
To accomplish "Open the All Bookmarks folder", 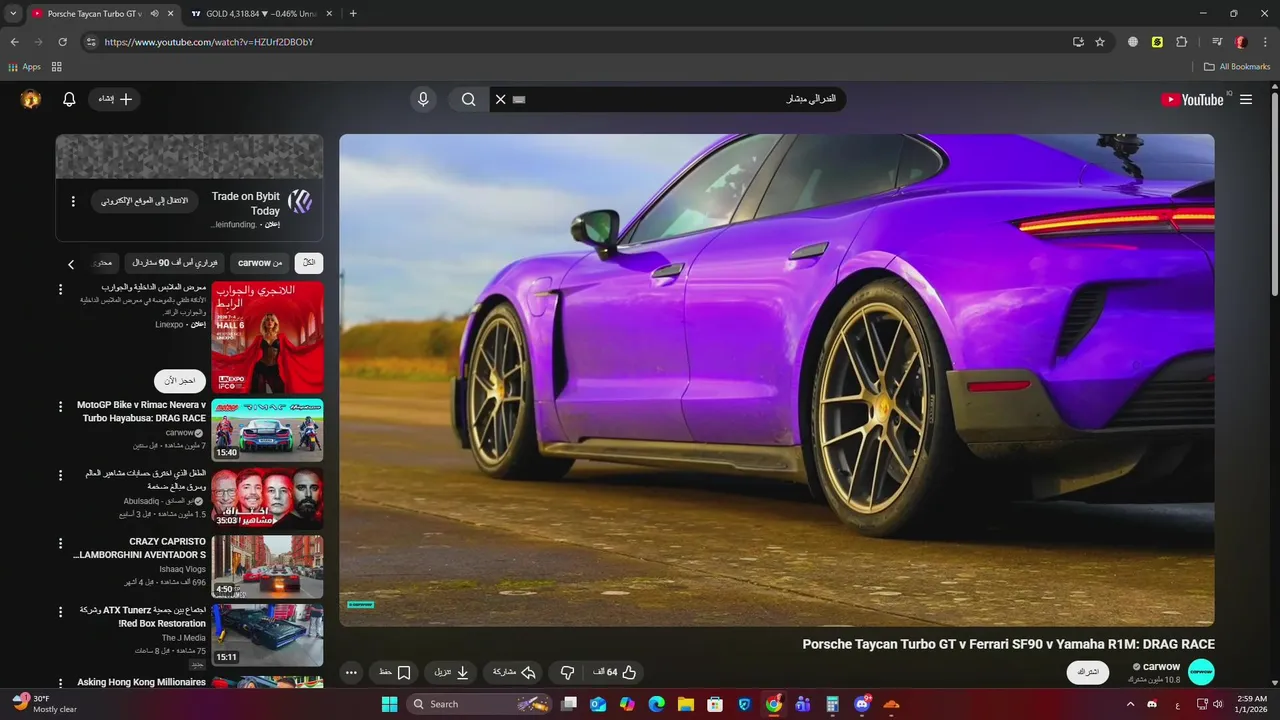I will pos(1236,67).
